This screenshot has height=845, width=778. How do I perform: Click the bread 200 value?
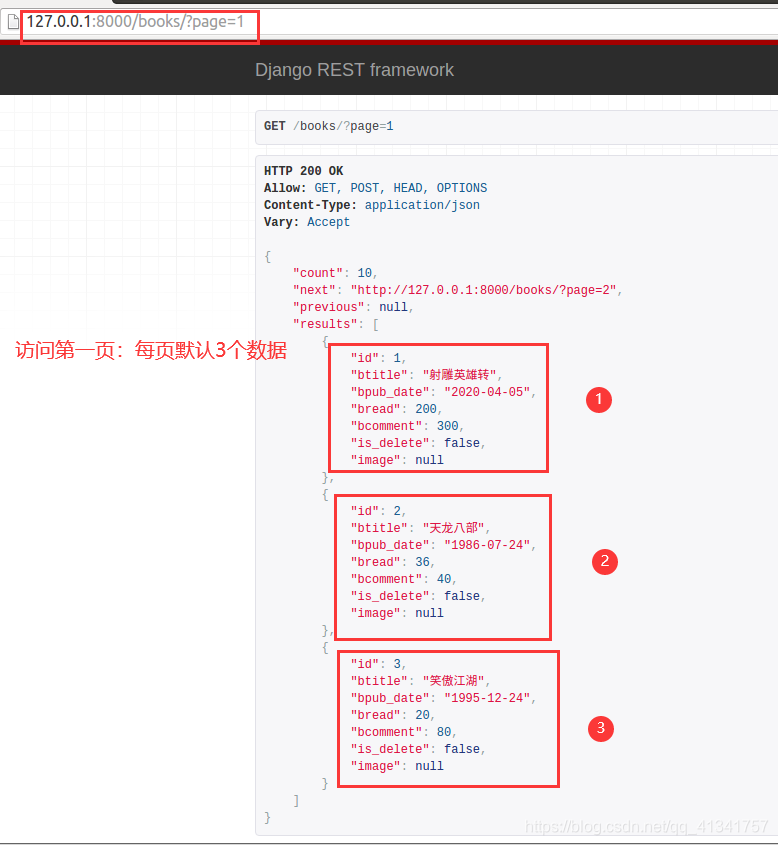point(426,409)
